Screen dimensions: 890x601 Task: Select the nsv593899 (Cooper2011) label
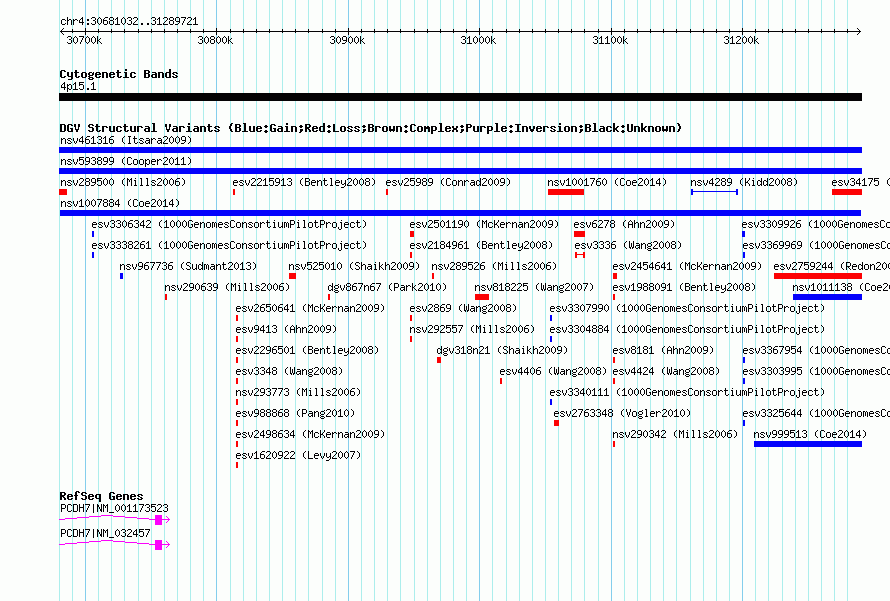pos(126,161)
